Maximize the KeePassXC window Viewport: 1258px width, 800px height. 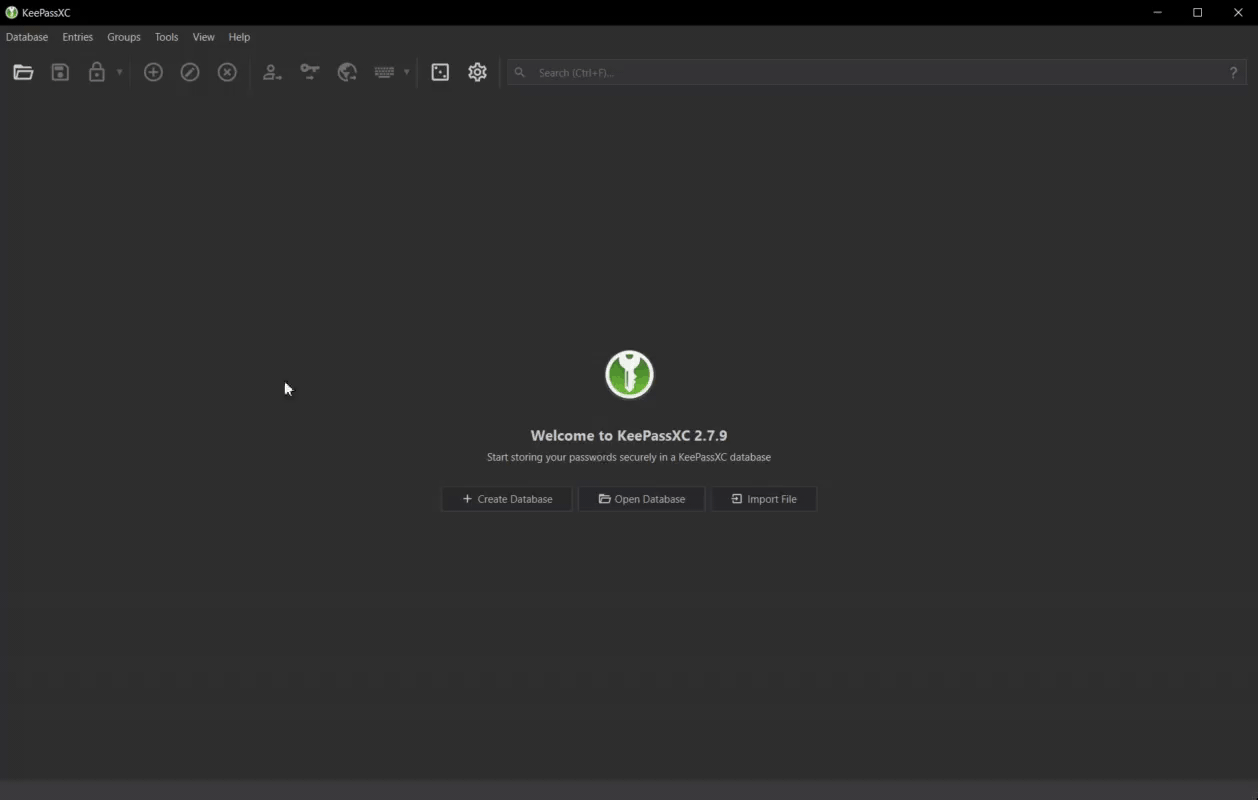1198,13
